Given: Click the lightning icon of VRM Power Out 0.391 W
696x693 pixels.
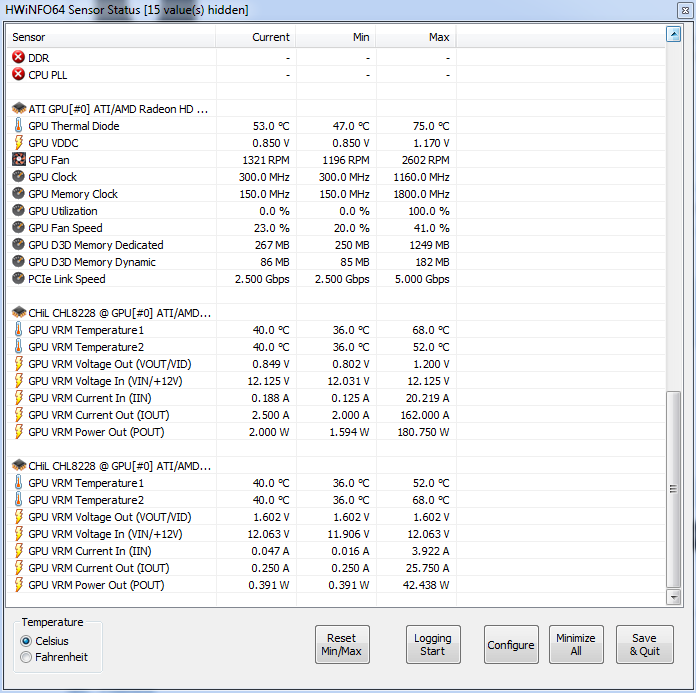Looking at the screenshot, I should tap(18, 584).
